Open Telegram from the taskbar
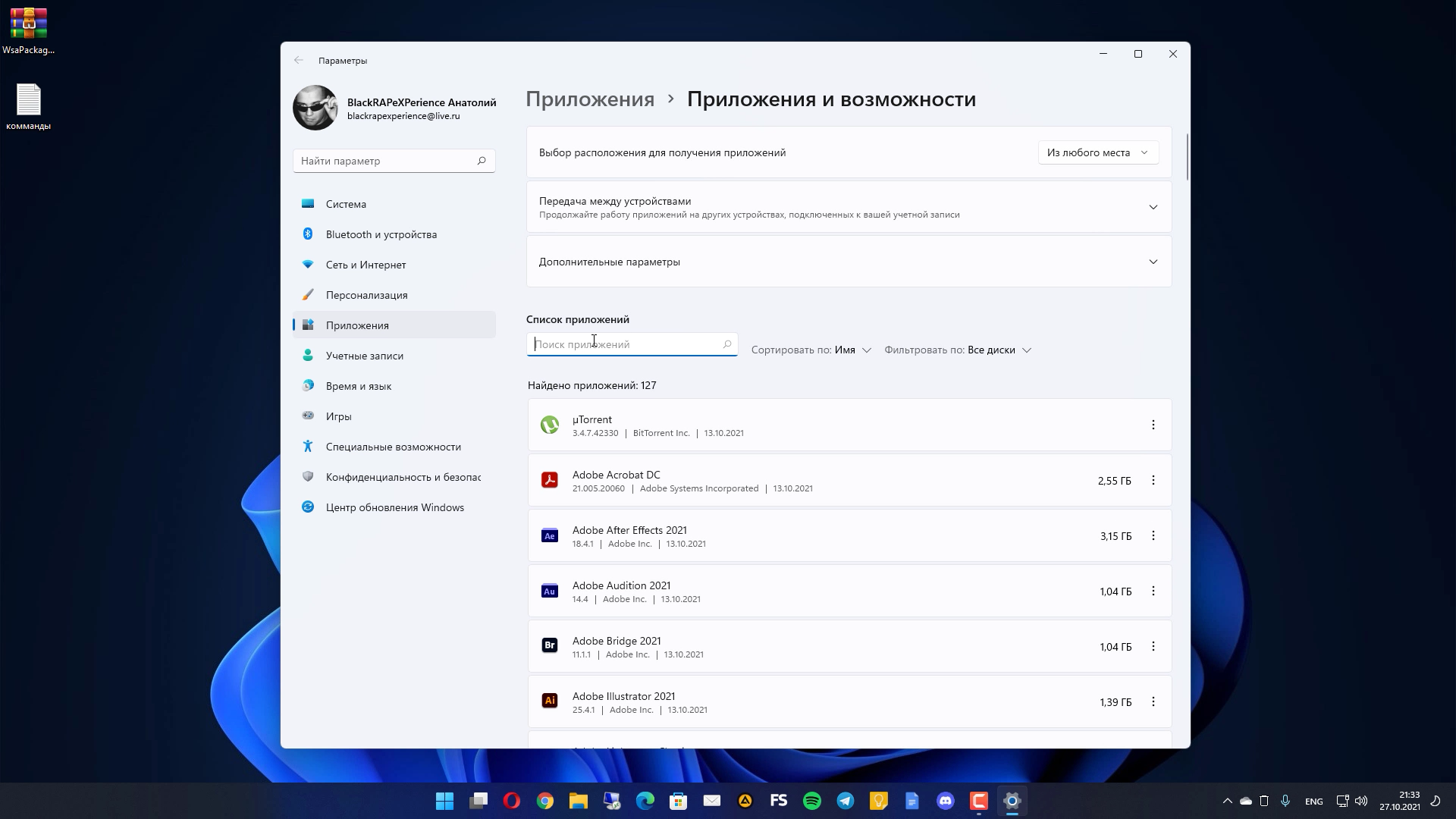This screenshot has height=819, width=1456. (x=845, y=801)
